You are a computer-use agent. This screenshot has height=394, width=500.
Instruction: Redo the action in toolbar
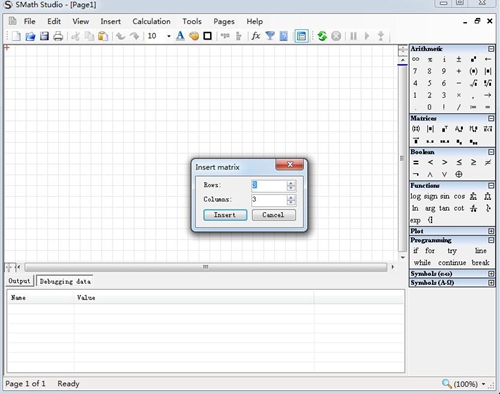[134, 36]
